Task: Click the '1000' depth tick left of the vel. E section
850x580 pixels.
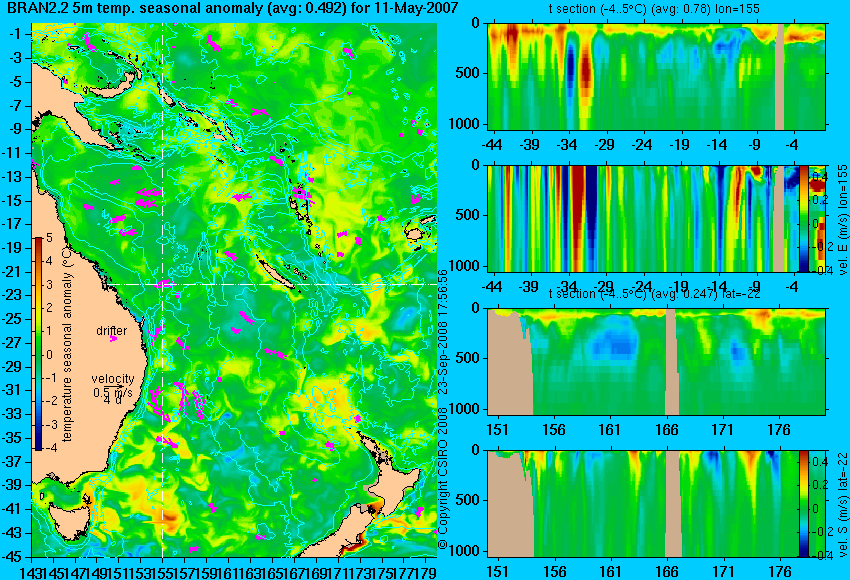Action: click(464, 266)
